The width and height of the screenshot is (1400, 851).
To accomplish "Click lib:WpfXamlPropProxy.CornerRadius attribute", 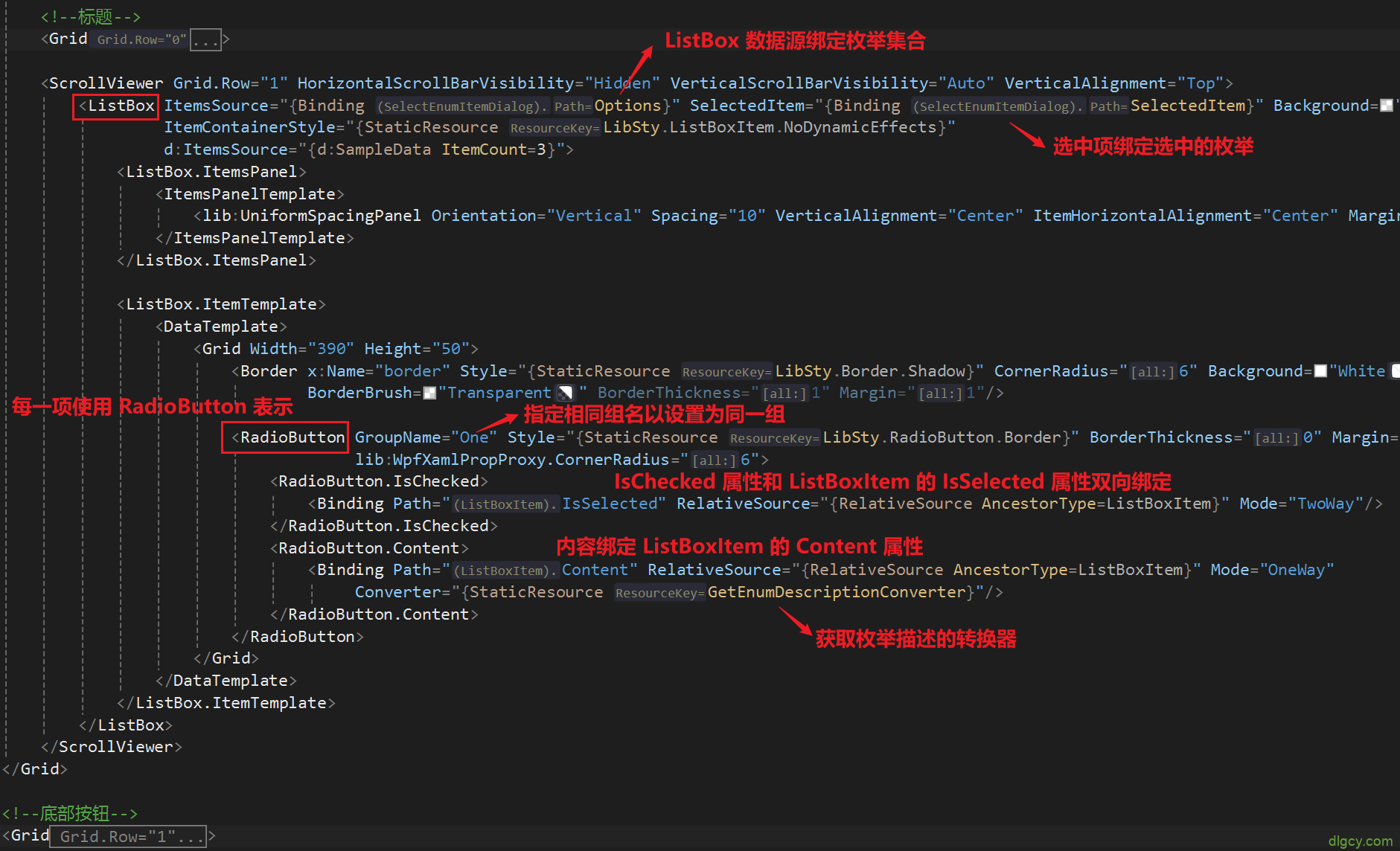I will 512,460.
